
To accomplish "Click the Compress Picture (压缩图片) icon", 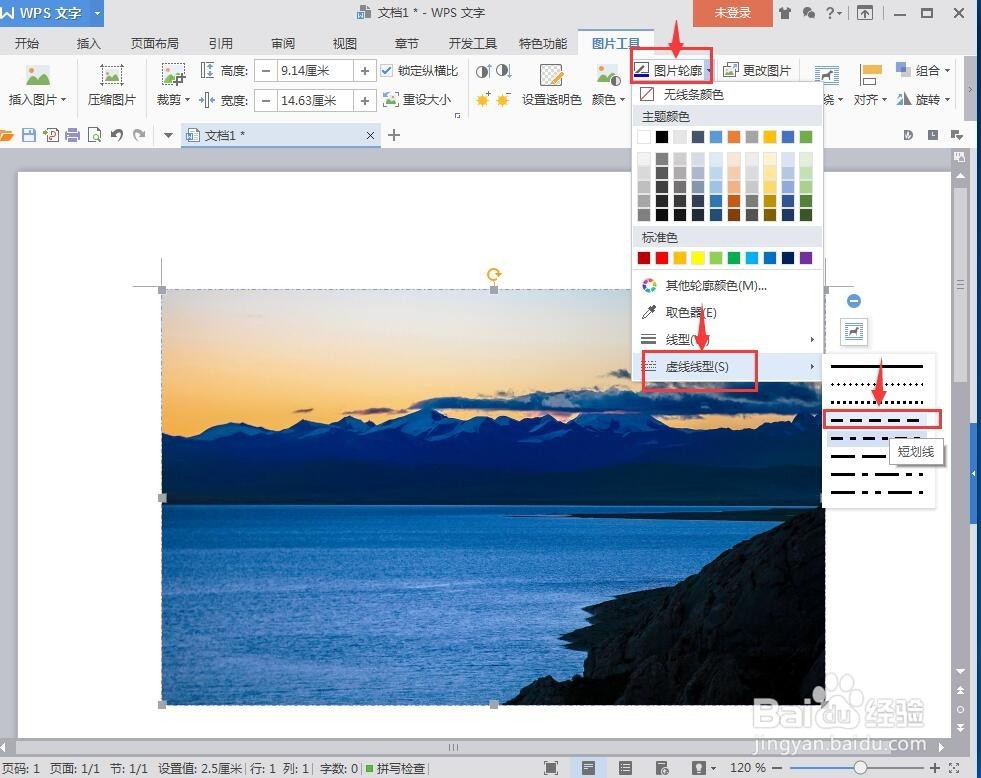I will (x=111, y=76).
